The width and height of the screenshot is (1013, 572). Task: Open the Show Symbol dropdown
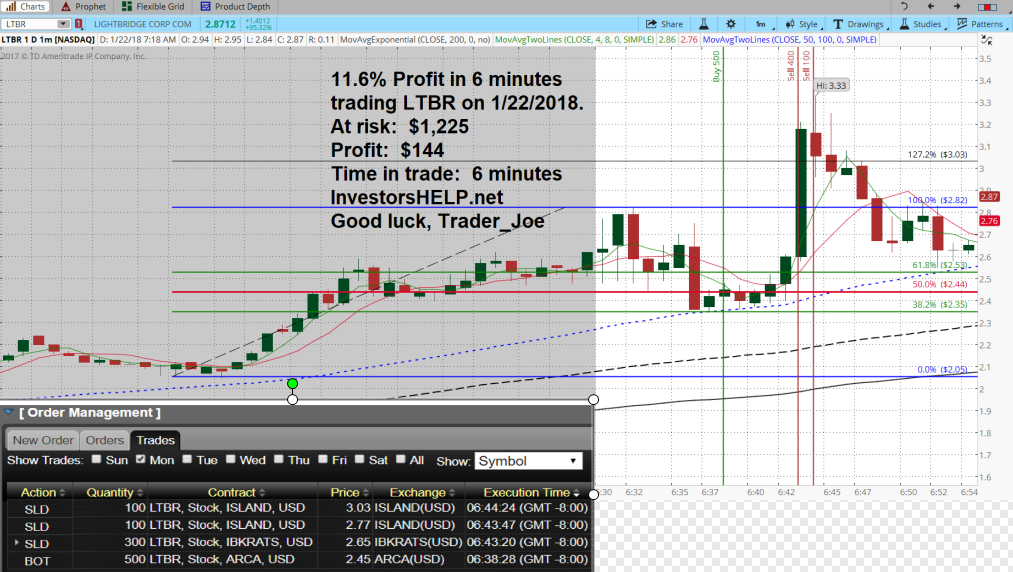point(528,461)
